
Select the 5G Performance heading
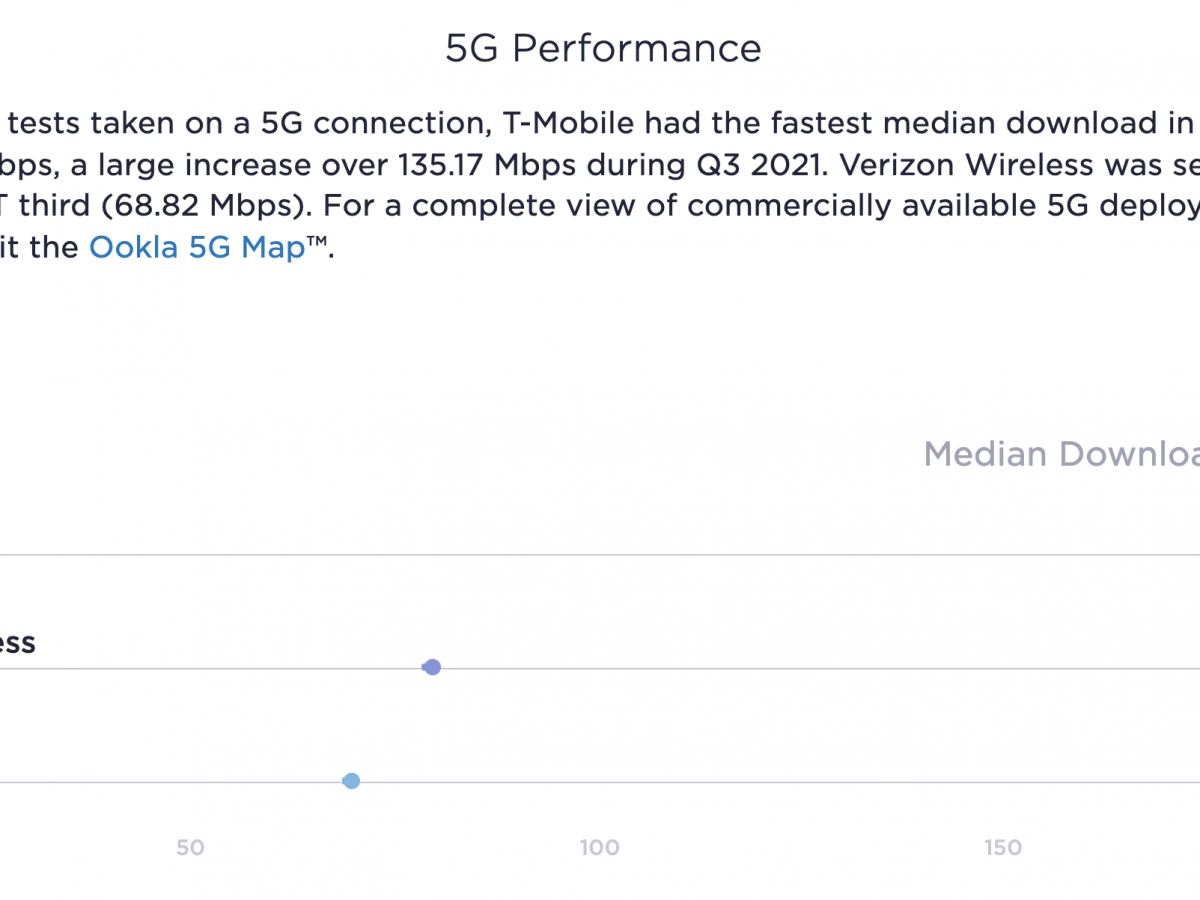603,48
